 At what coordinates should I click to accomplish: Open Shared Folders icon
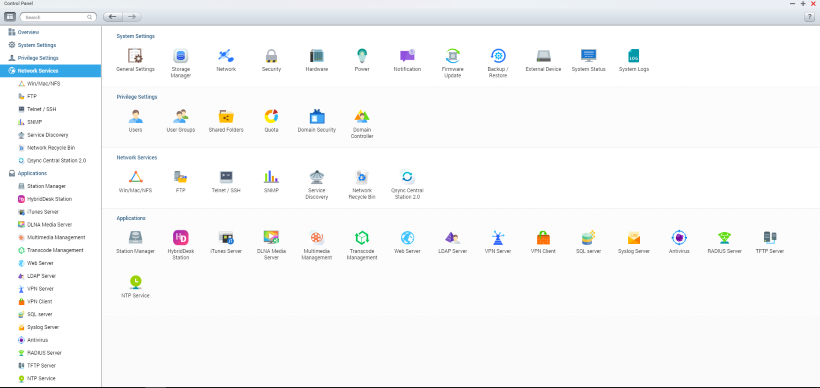pyautogui.click(x=226, y=116)
